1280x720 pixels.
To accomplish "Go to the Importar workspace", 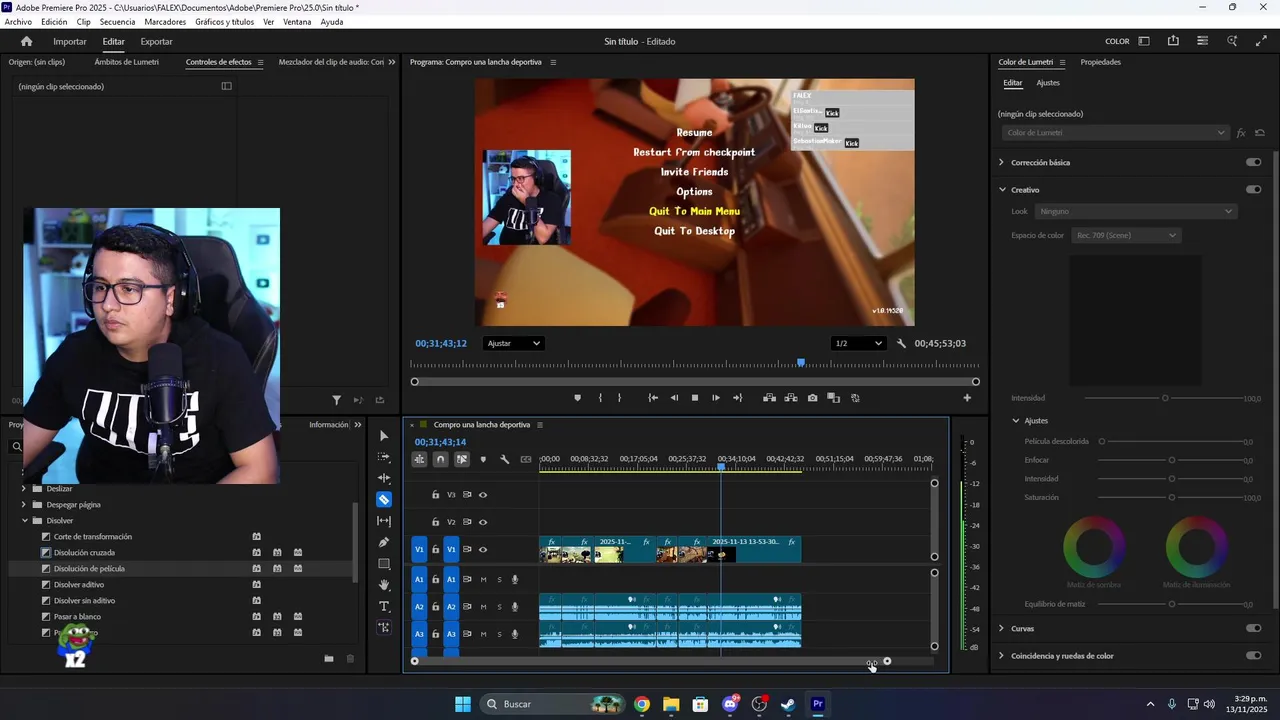I will pyautogui.click(x=70, y=41).
